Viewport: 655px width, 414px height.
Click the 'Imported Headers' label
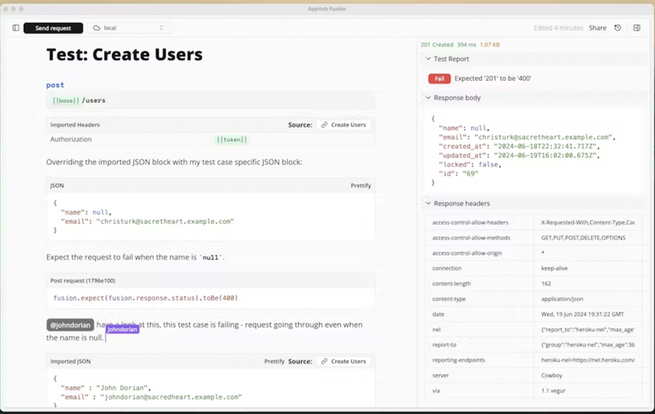[x=75, y=125]
